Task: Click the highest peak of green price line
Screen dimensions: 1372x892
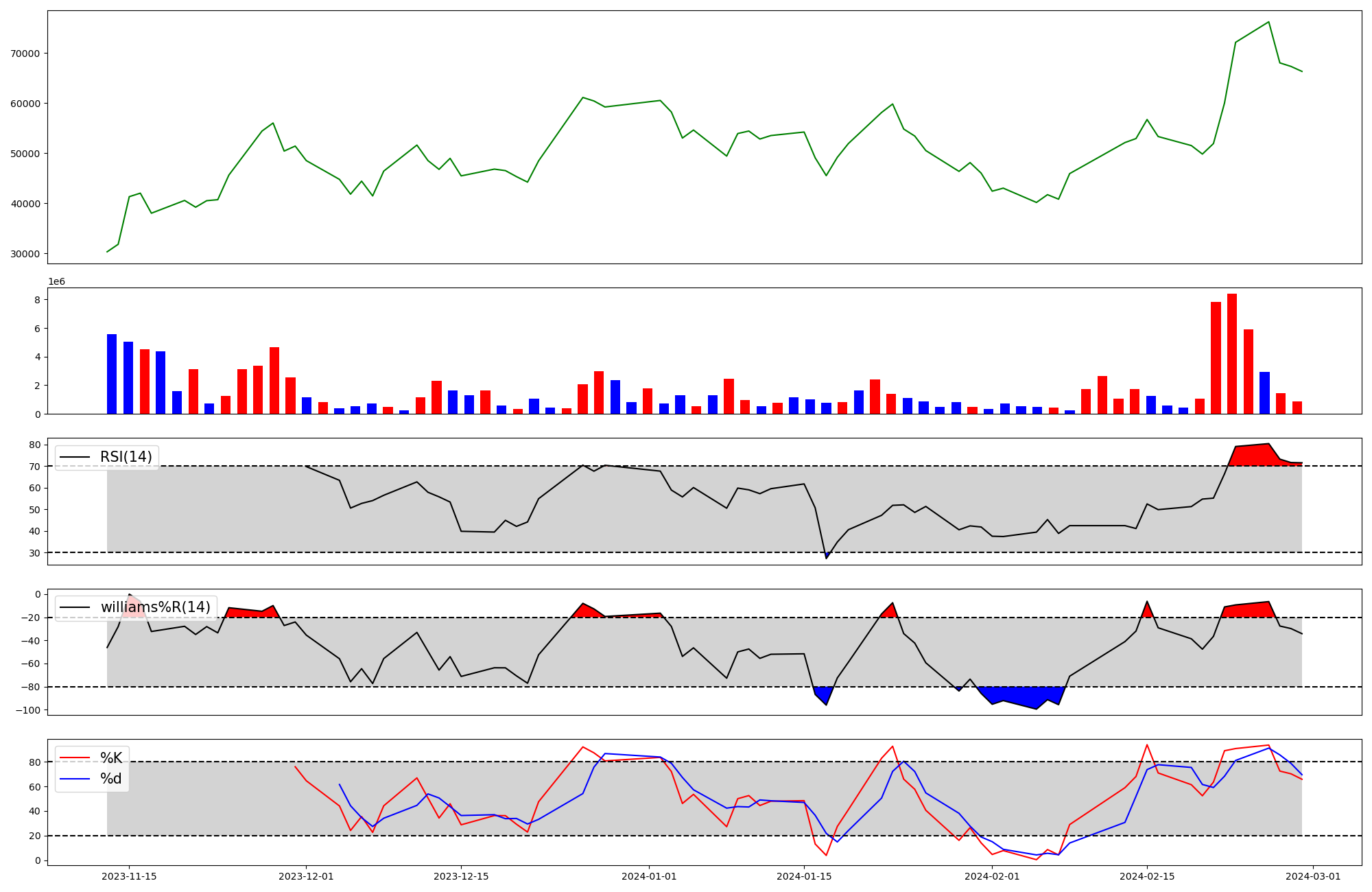Action: click(x=1268, y=22)
